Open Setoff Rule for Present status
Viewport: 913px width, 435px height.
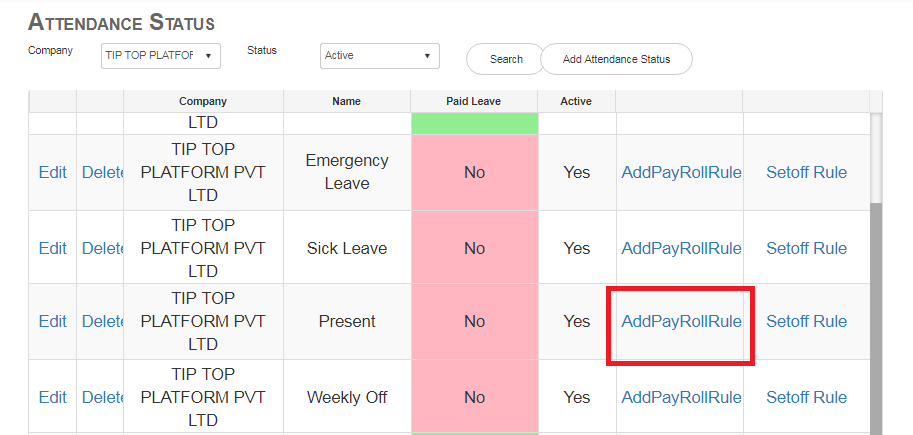point(806,321)
